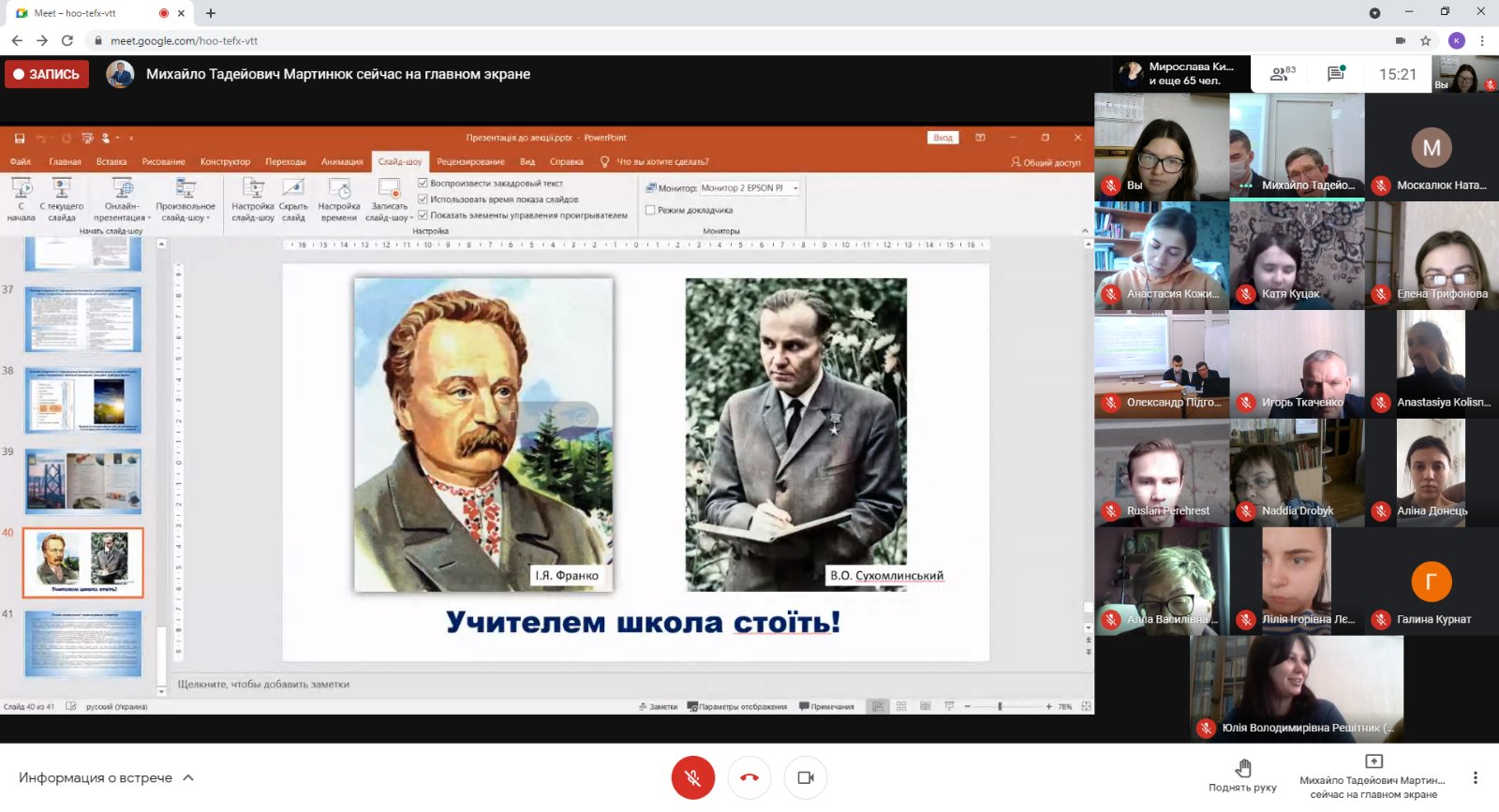Open the 'Вставка' ribbon tab
Viewport: 1499px width, 812px height.
point(111,162)
